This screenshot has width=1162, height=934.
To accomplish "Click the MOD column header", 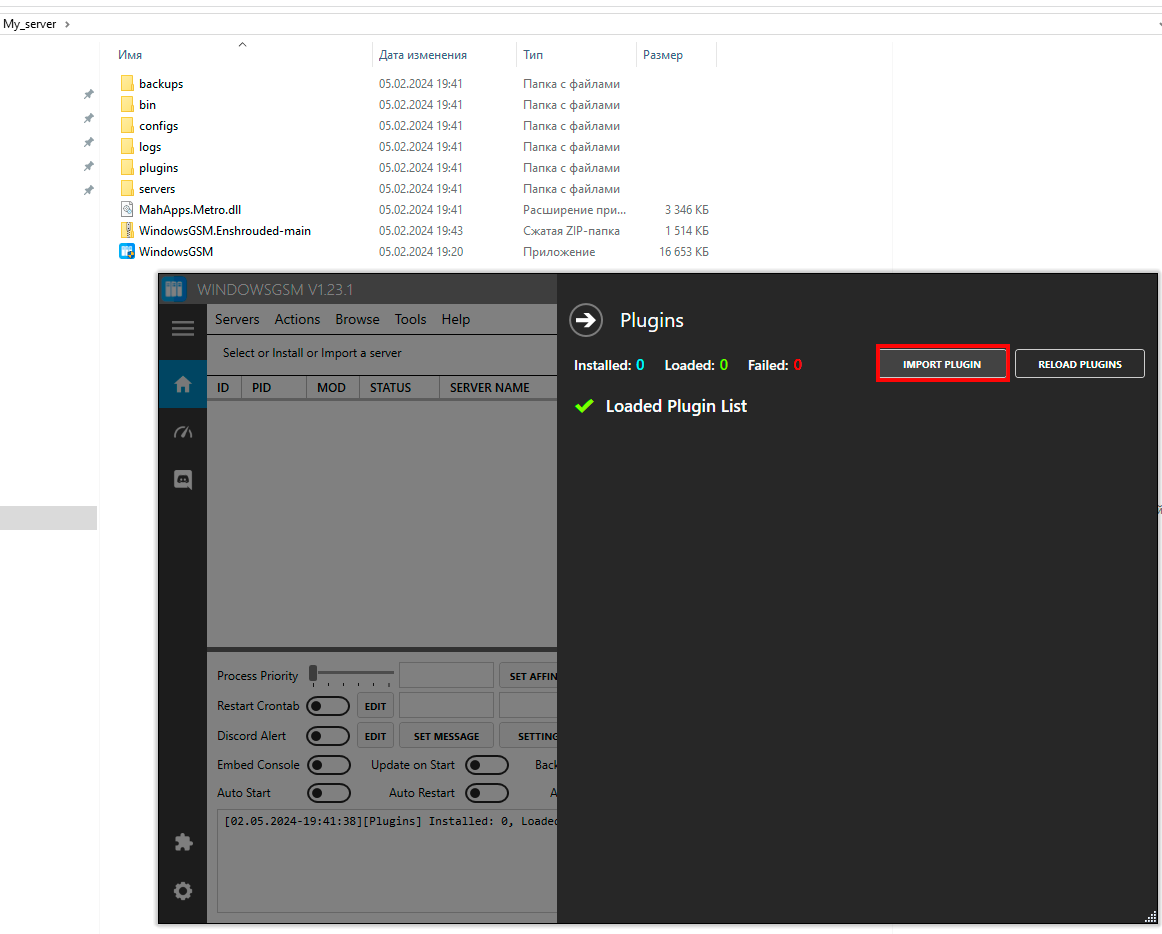I will [x=333, y=388].
